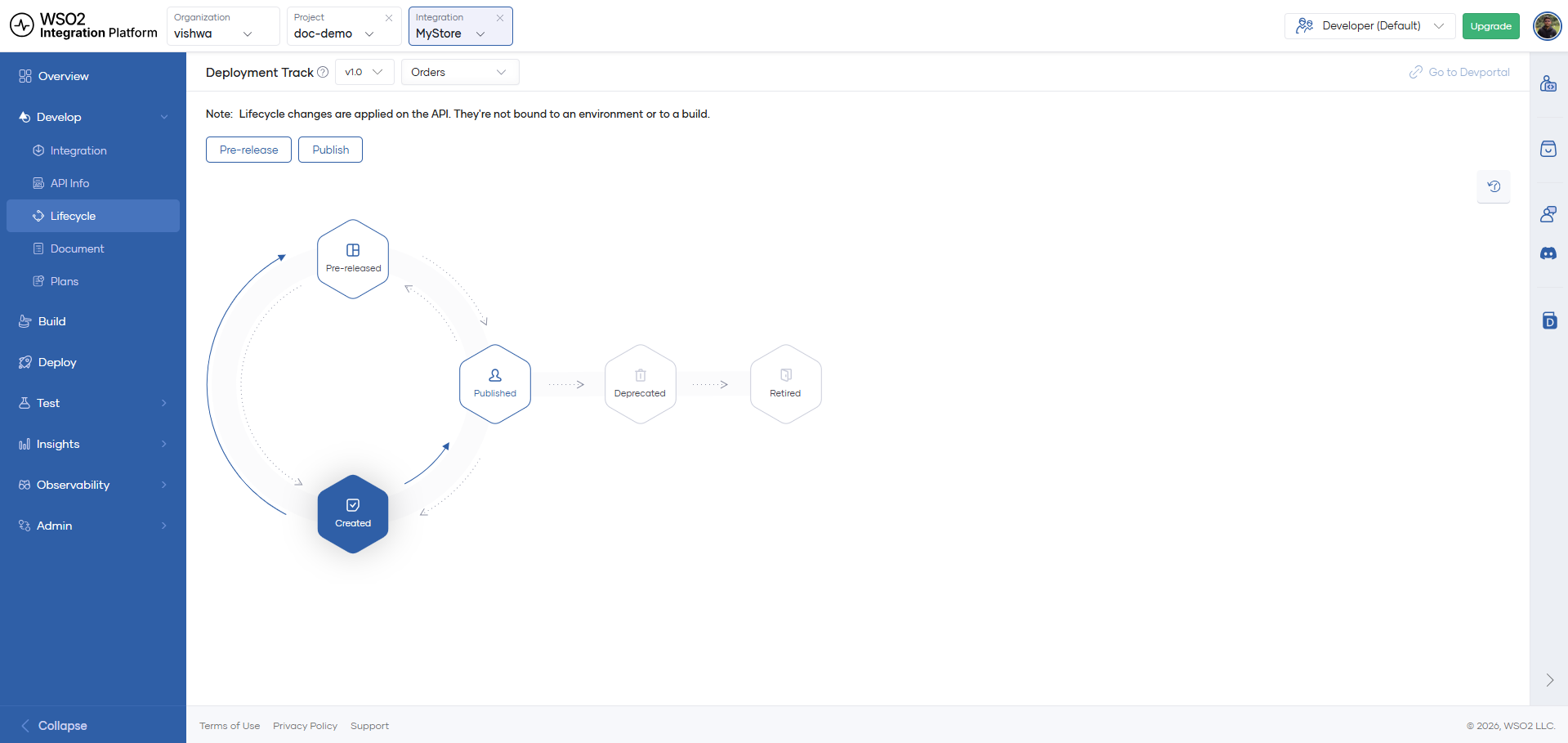Open the Discord icon in right rail
The height and width of the screenshot is (743, 1568).
pos(1548,253)
